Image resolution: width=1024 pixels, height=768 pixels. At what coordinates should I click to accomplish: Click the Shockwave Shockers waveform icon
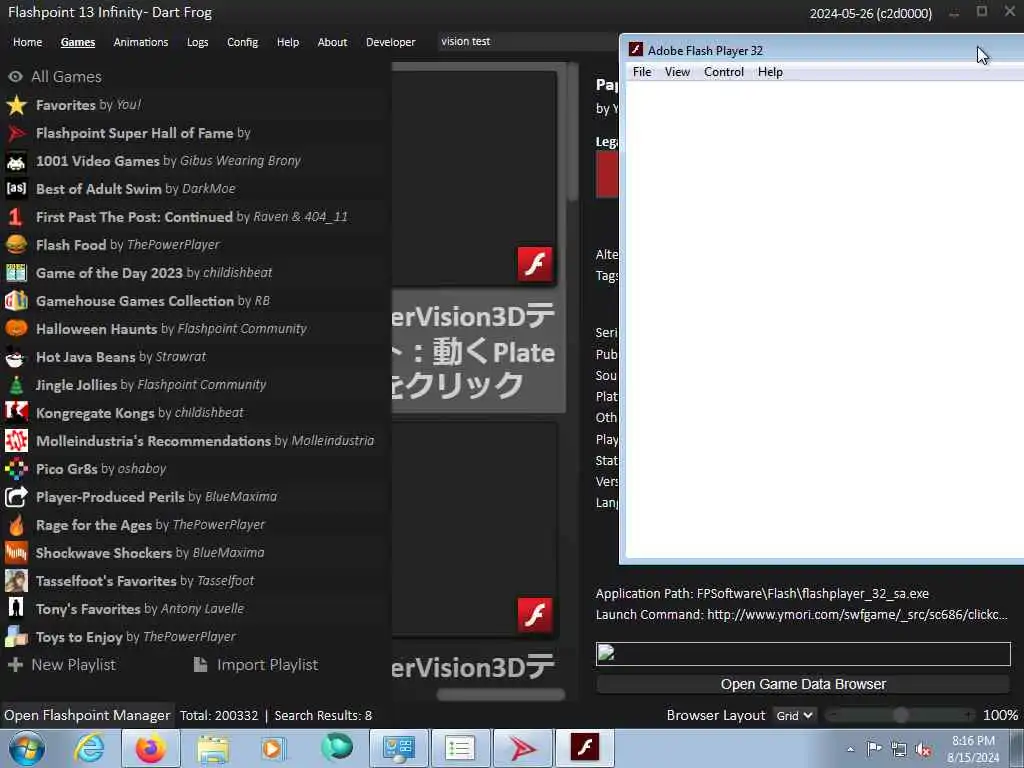[16, 553]
